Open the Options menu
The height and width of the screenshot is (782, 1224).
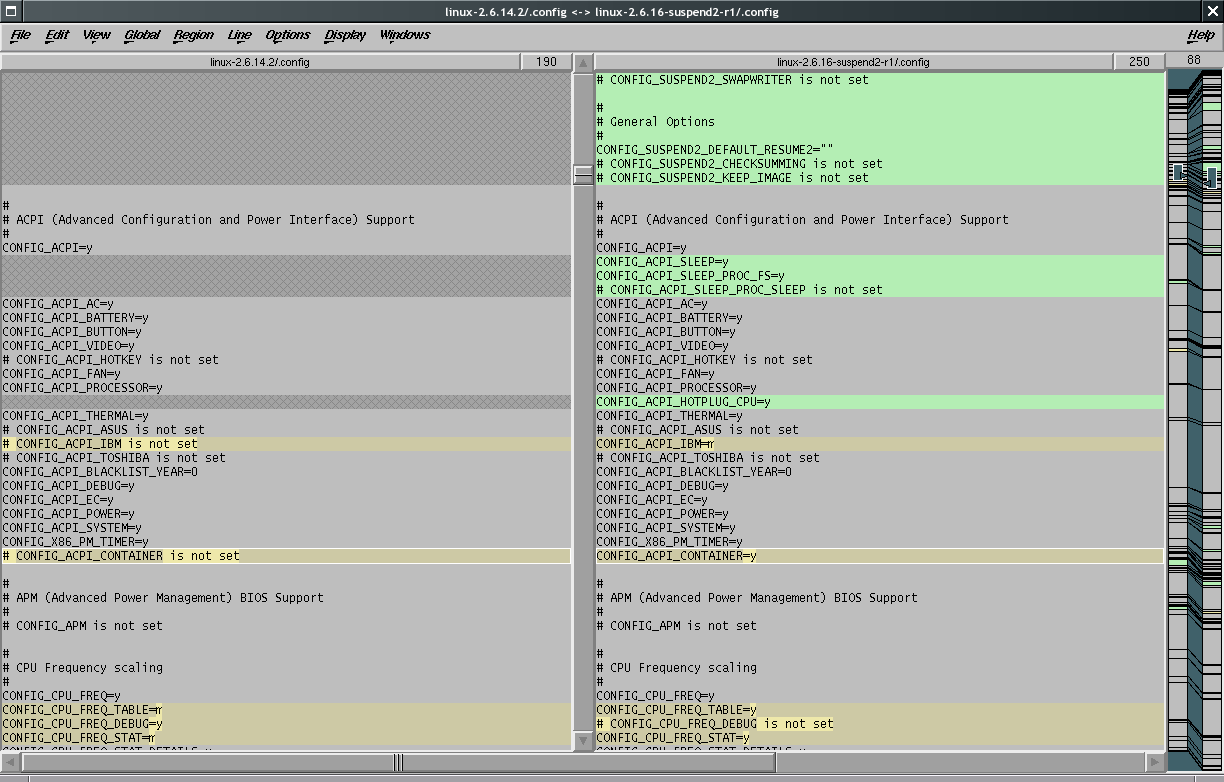click(x=287, y=35)
